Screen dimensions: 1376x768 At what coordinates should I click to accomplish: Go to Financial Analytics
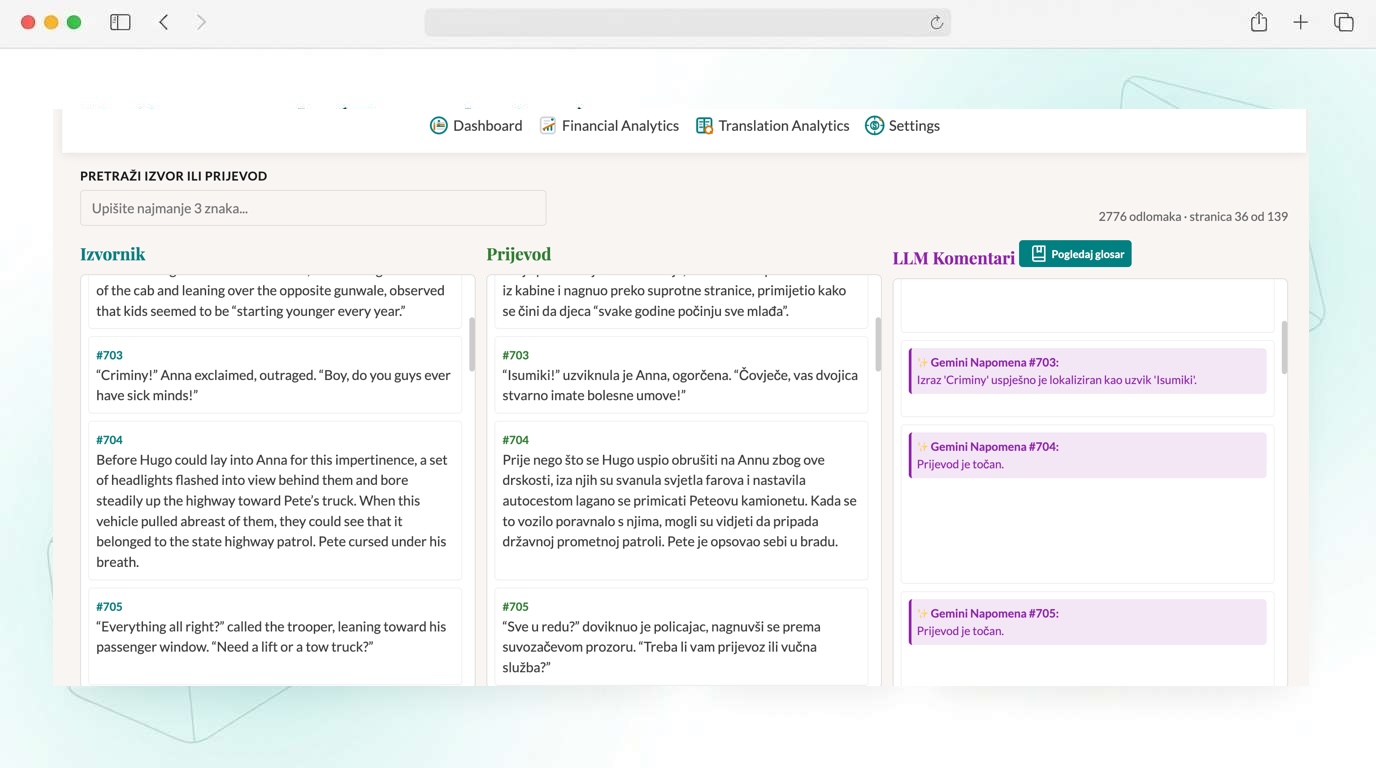click(x=609, y=125)
